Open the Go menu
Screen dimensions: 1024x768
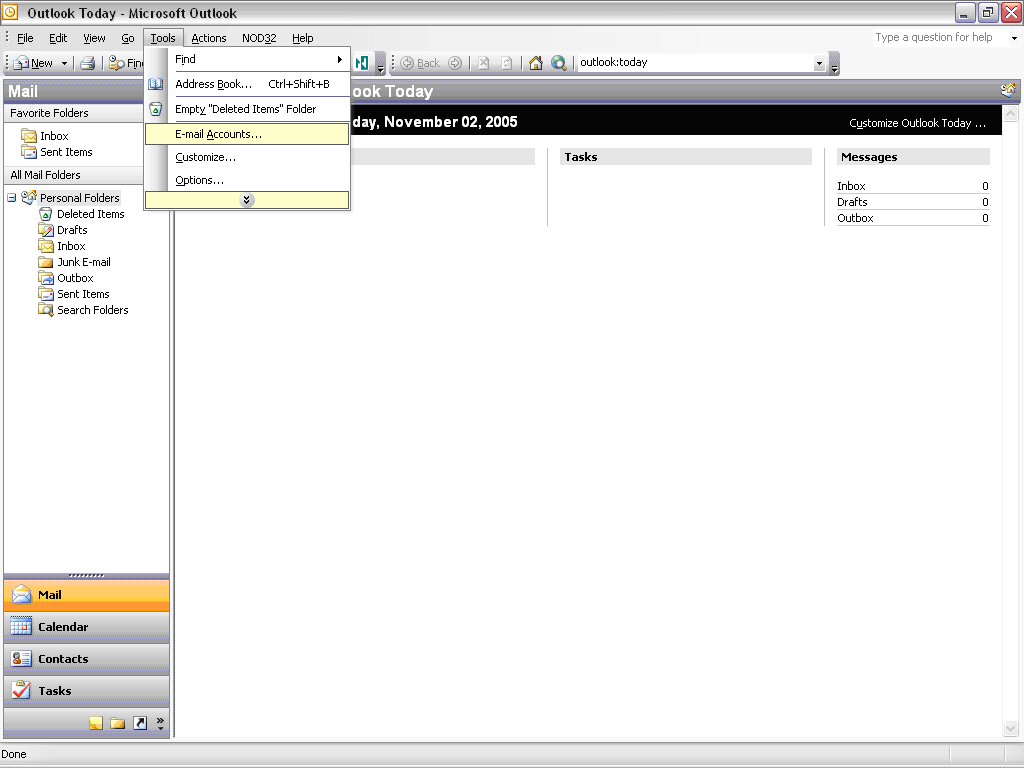128,38
